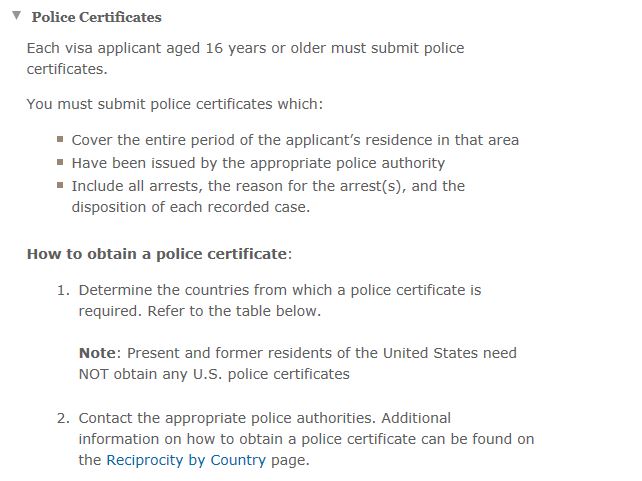Screen dimensions: 642x481
Task: Open the Reciprocity by Country link
Action: click(x=186, y=460)
